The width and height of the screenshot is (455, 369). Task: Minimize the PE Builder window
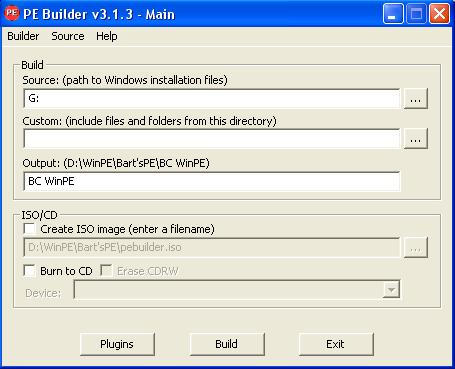tap(393, 14)
